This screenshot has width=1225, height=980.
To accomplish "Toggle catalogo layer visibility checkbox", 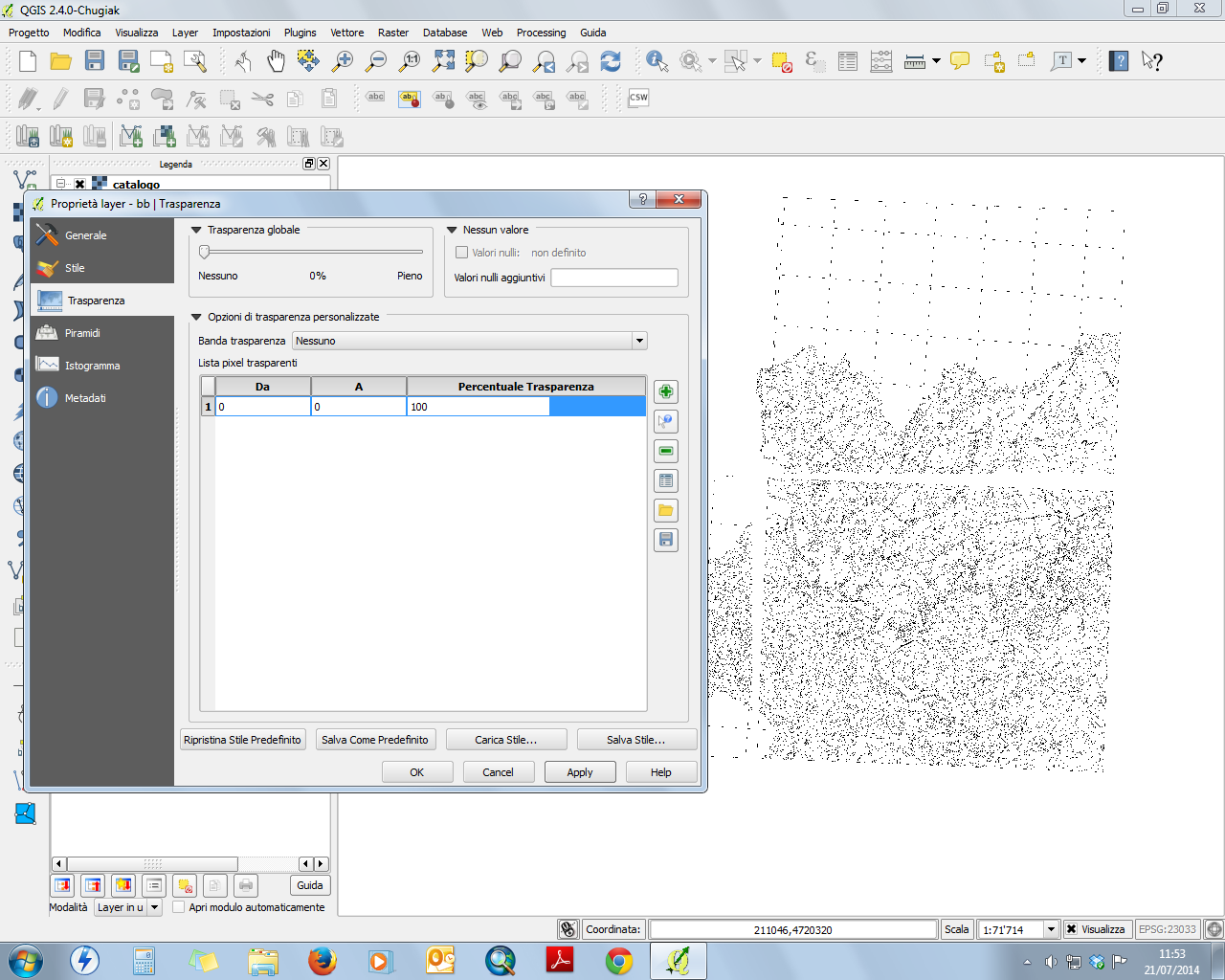I will (x=80, y=184).
